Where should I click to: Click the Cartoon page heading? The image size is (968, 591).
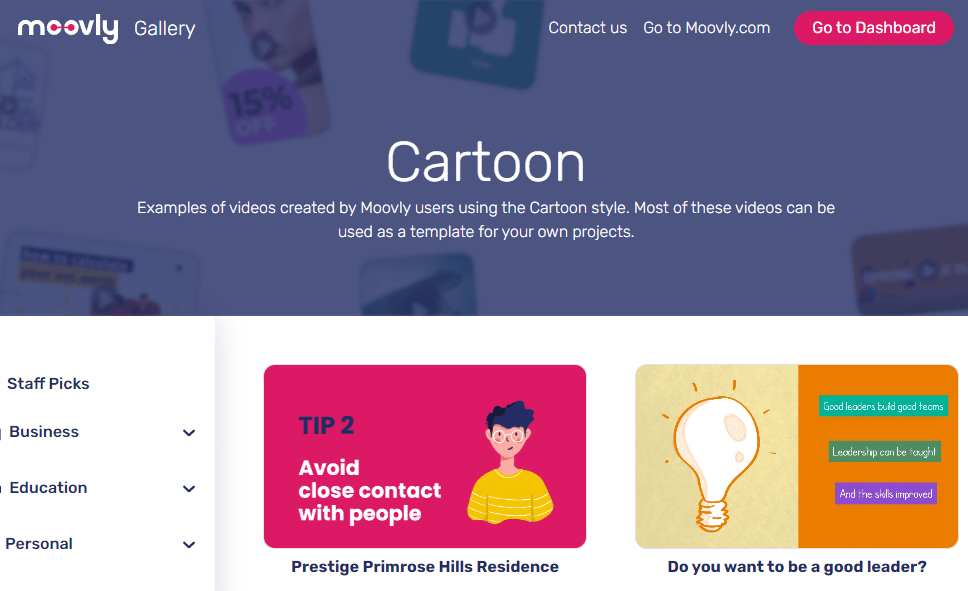[x=485, y=162]
